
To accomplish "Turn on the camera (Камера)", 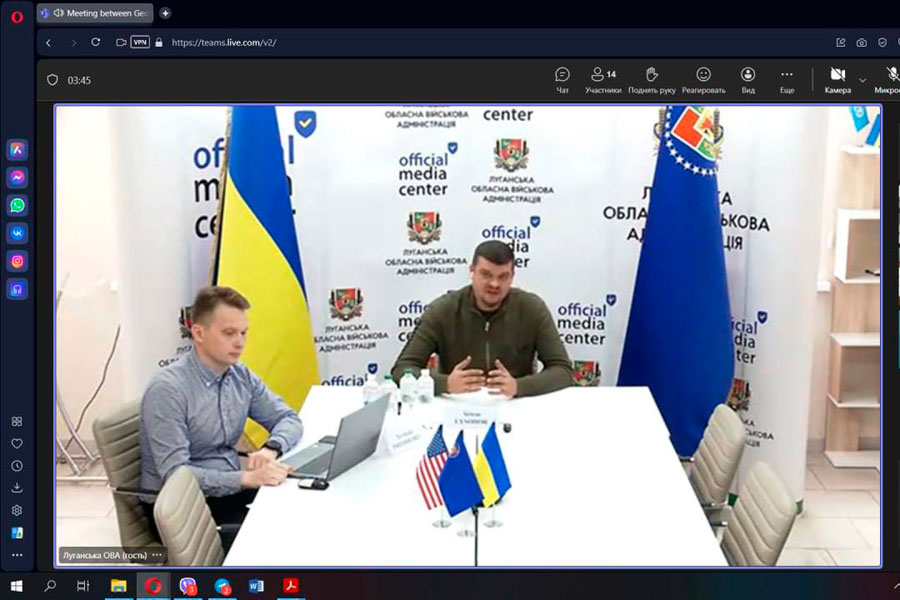I will coord(837,80).
